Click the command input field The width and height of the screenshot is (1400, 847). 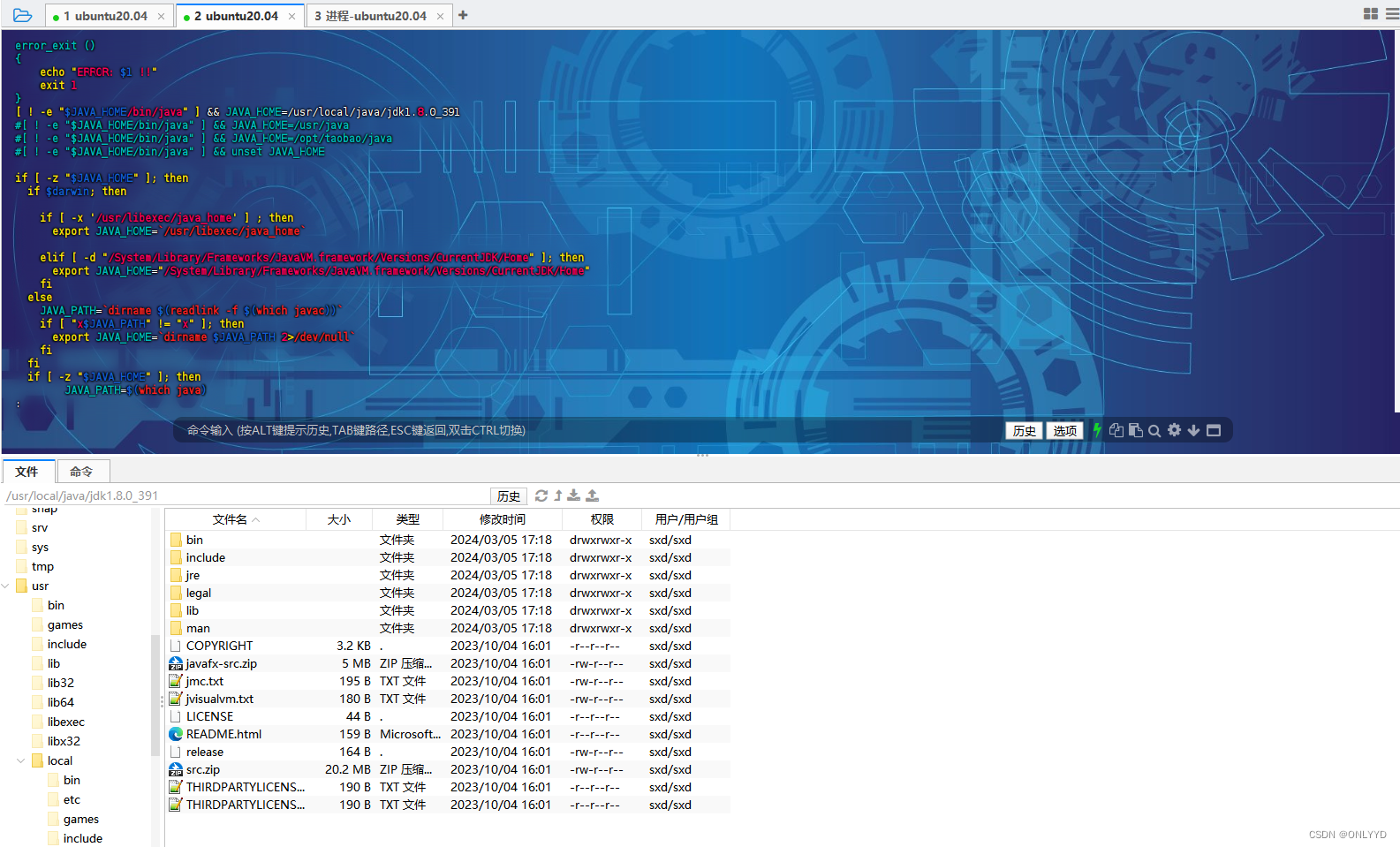(583, 430)
